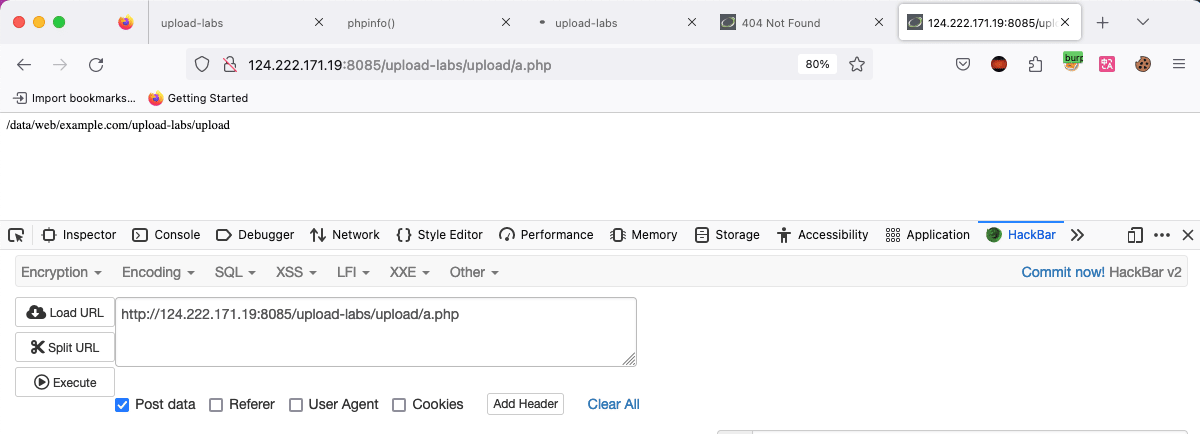Click the Burp extension icon

pos(1072,62)
